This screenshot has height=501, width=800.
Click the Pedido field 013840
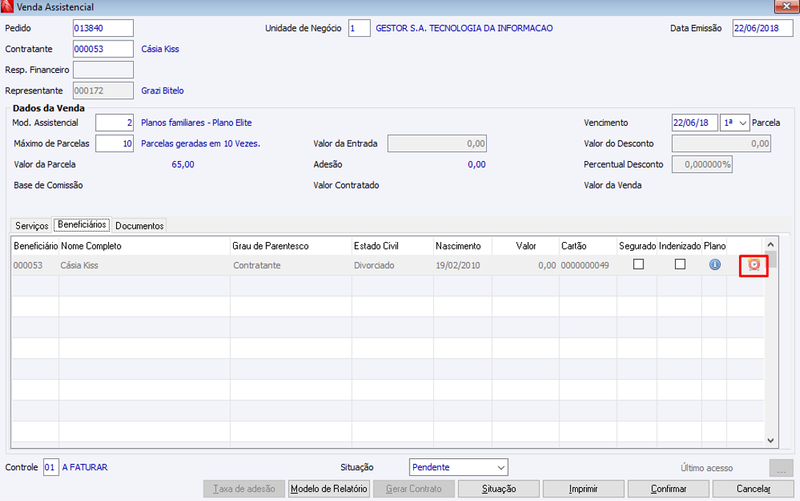point(103,28)
